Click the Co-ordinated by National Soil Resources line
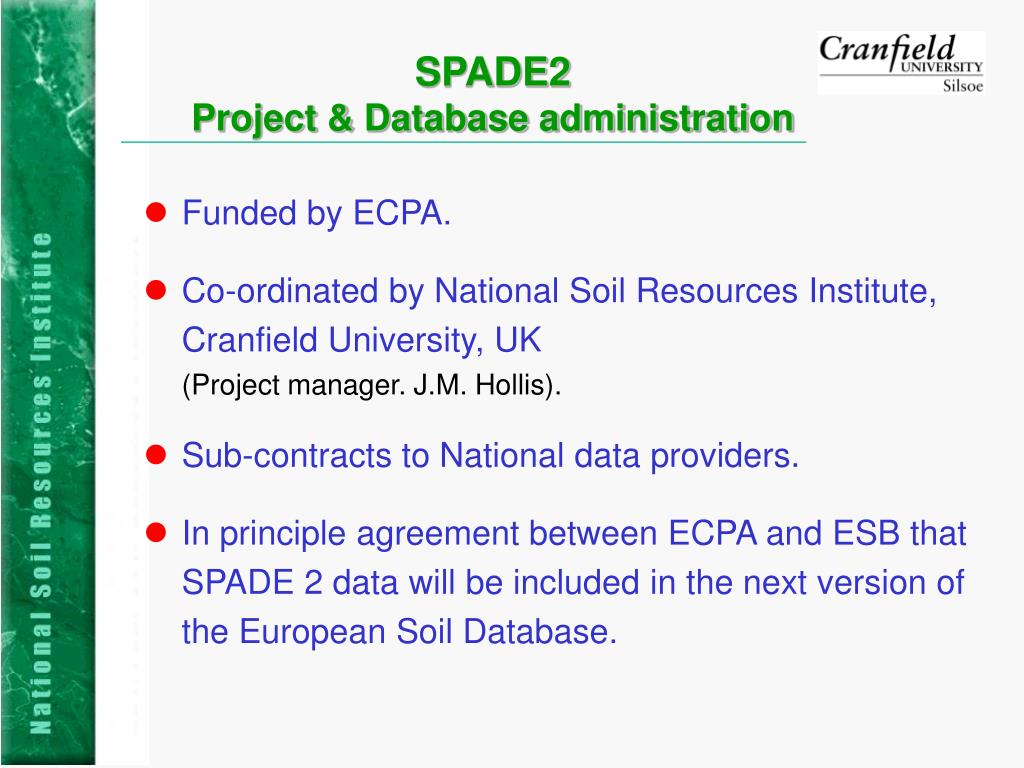The image size is (1024, 768). (x=559, y=291)
